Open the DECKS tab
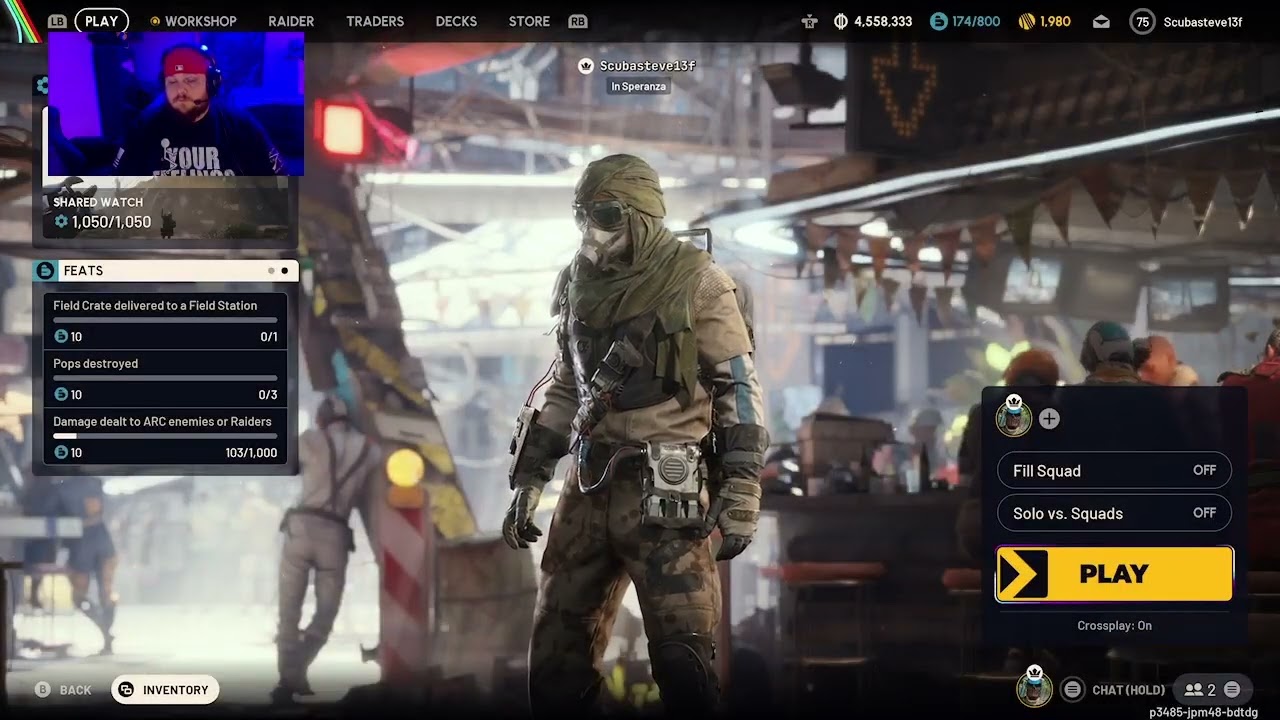The height and width of the screenshot is (720, 1280). click(x=456, y=21)
